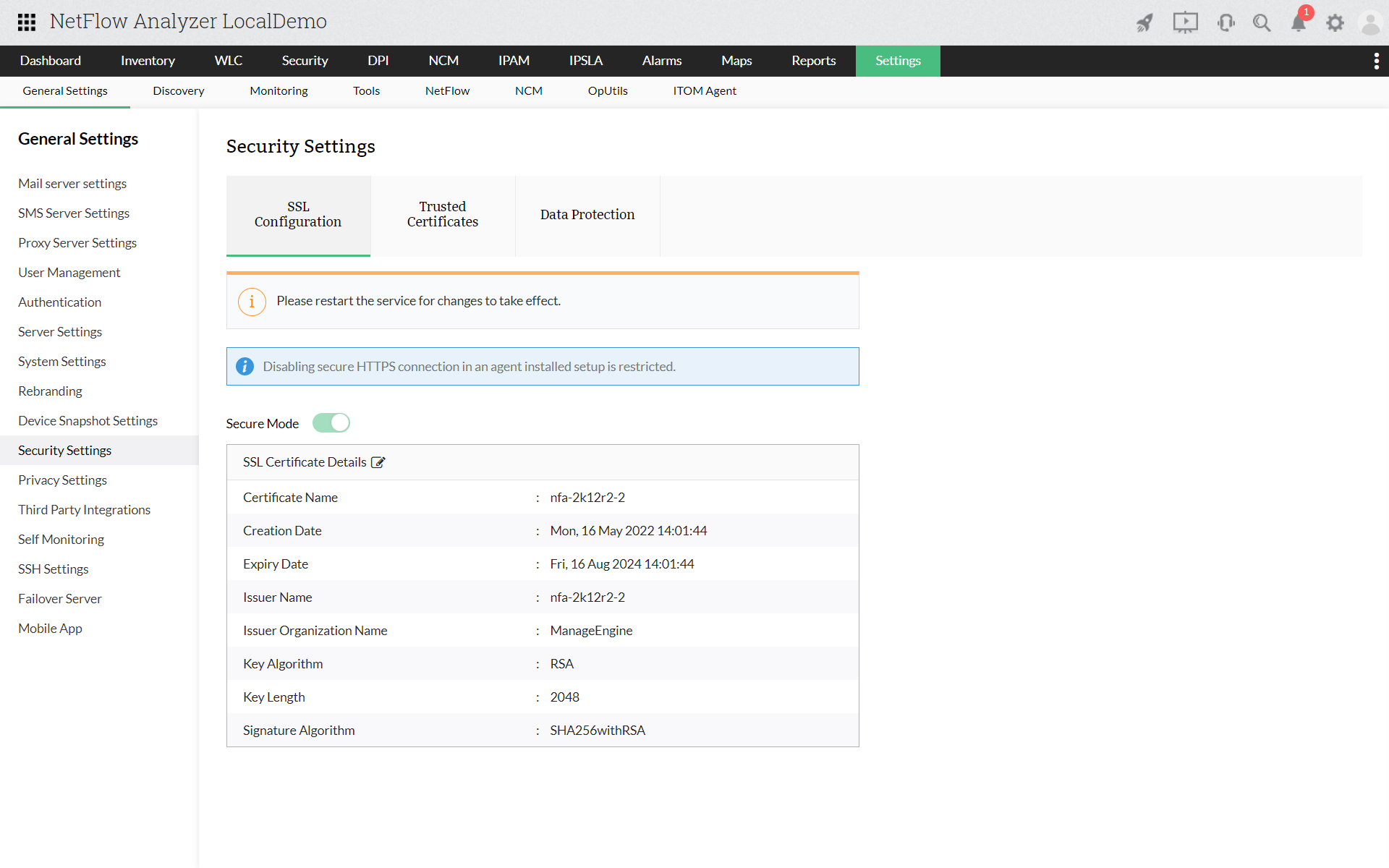Select the NetFlow settings submenu
This screenshot has width=1389, height=868.
click(x=447, y=91)
